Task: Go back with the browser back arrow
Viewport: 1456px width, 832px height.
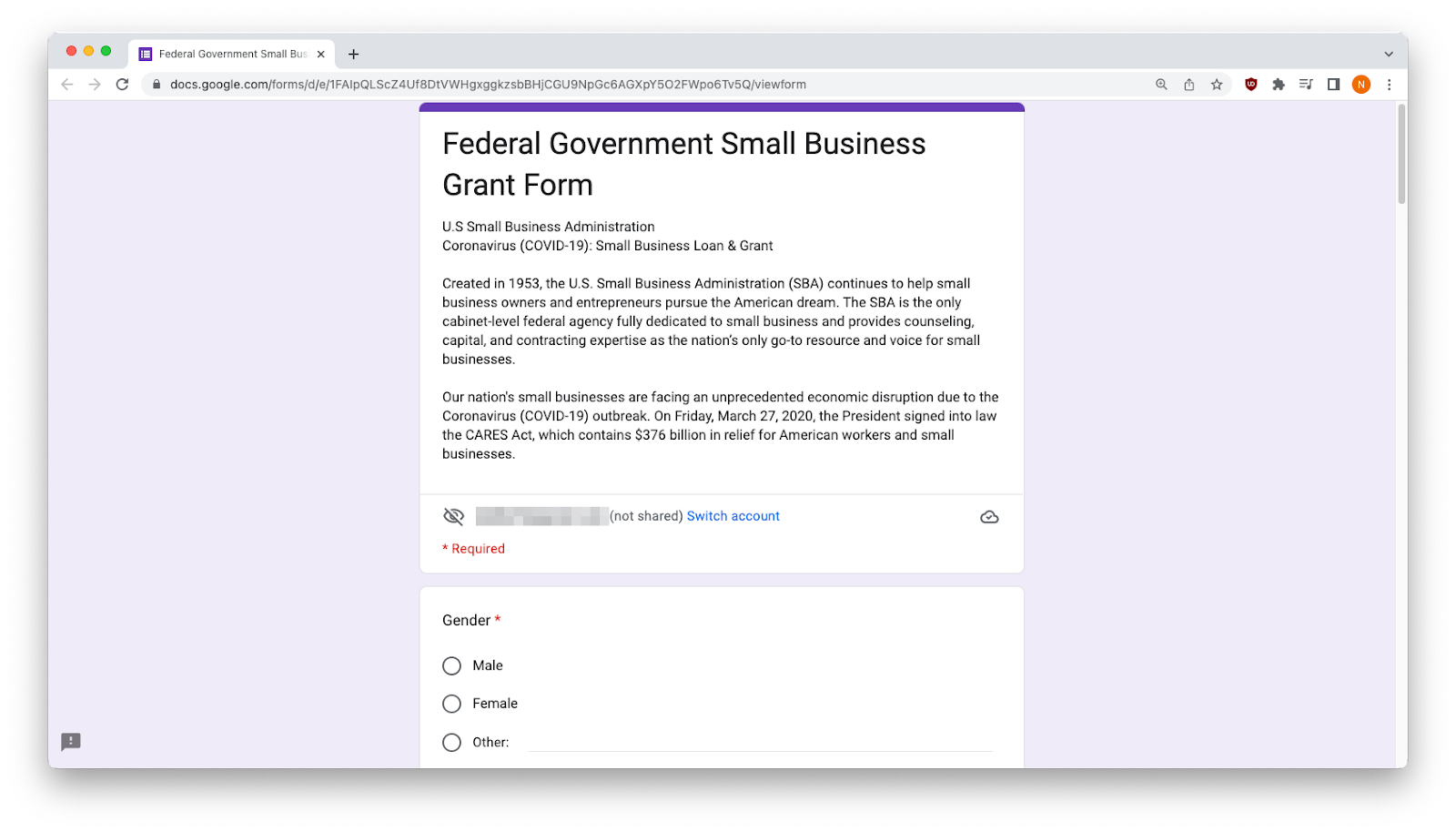Action: point(66,85)
